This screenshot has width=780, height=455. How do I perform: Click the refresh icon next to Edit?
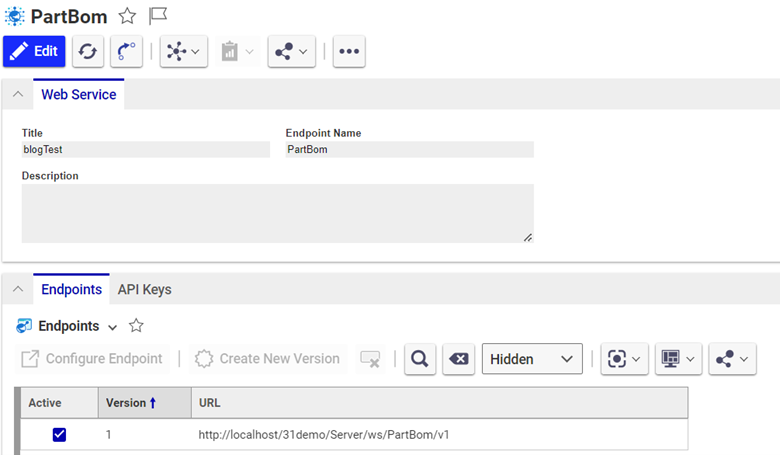coord(88,51)
